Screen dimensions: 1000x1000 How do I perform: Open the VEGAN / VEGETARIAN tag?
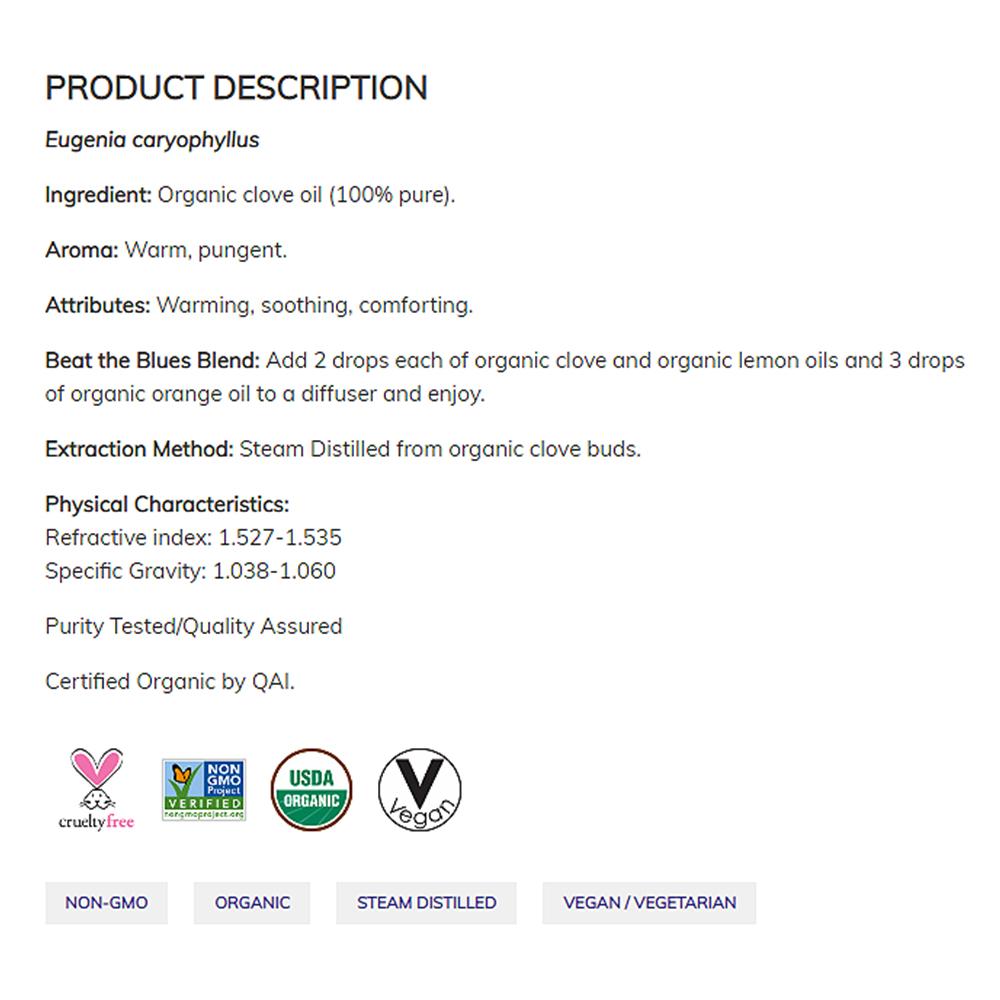pos(649,903)
